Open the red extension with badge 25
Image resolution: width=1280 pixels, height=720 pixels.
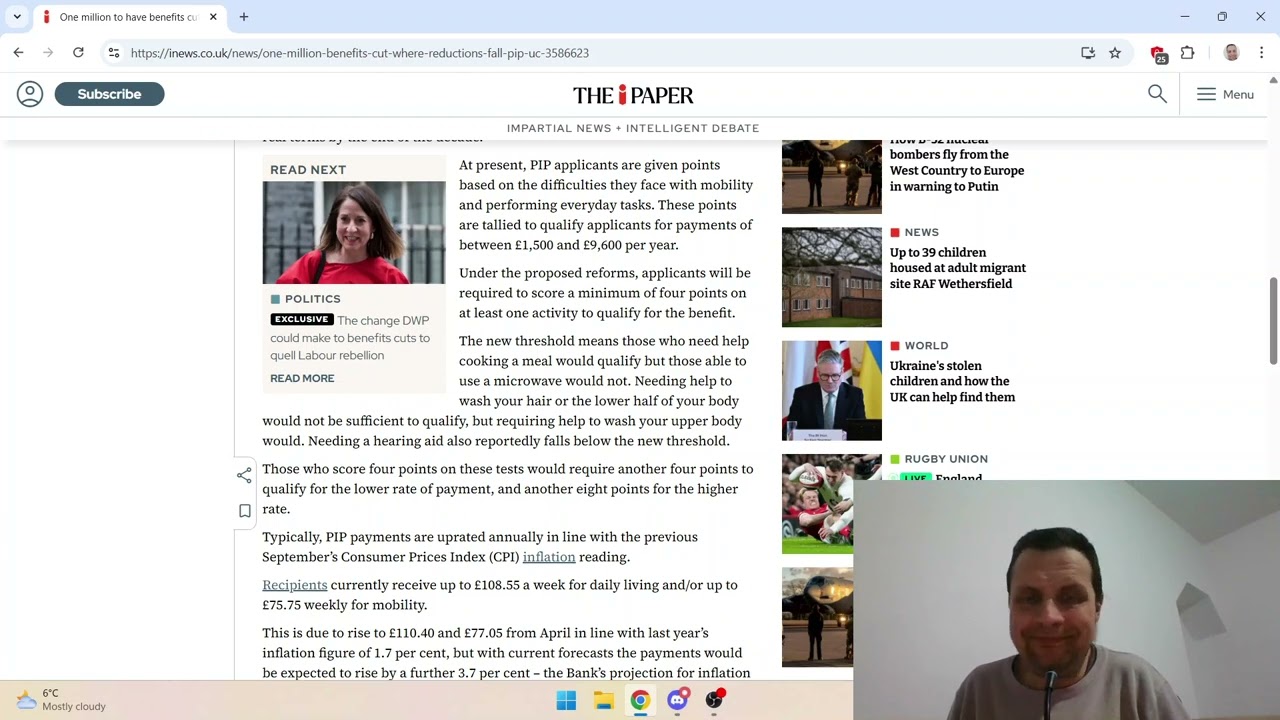point(1159,54)
